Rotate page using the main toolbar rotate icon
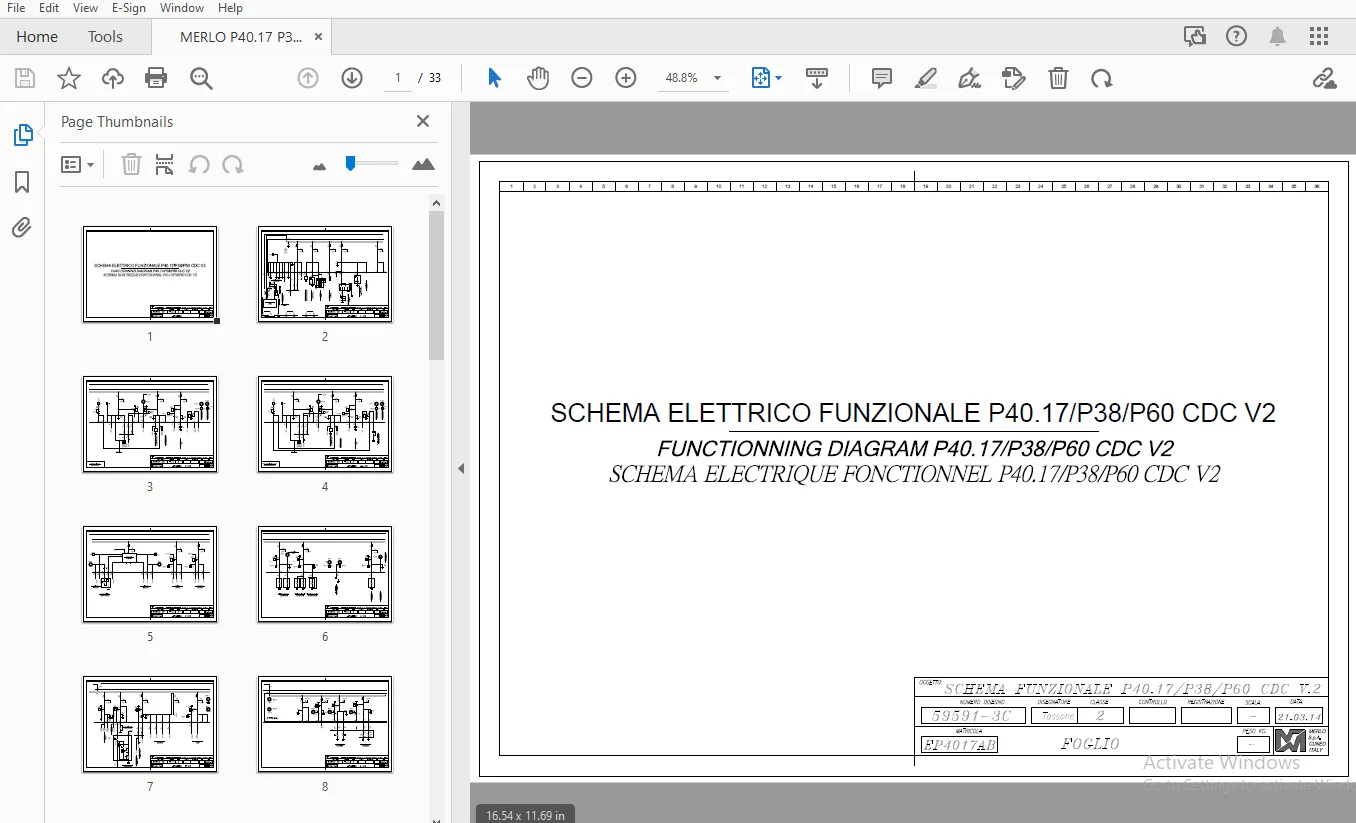 [1102, 78]
